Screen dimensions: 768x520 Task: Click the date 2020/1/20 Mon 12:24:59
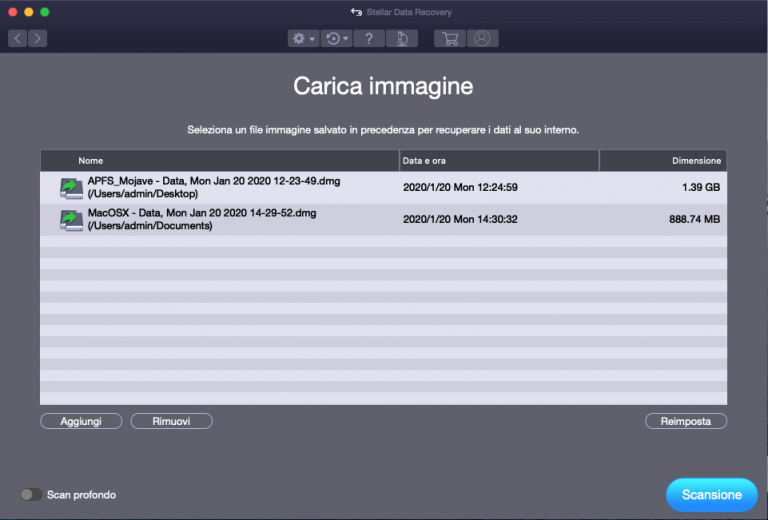click(460, 188)
